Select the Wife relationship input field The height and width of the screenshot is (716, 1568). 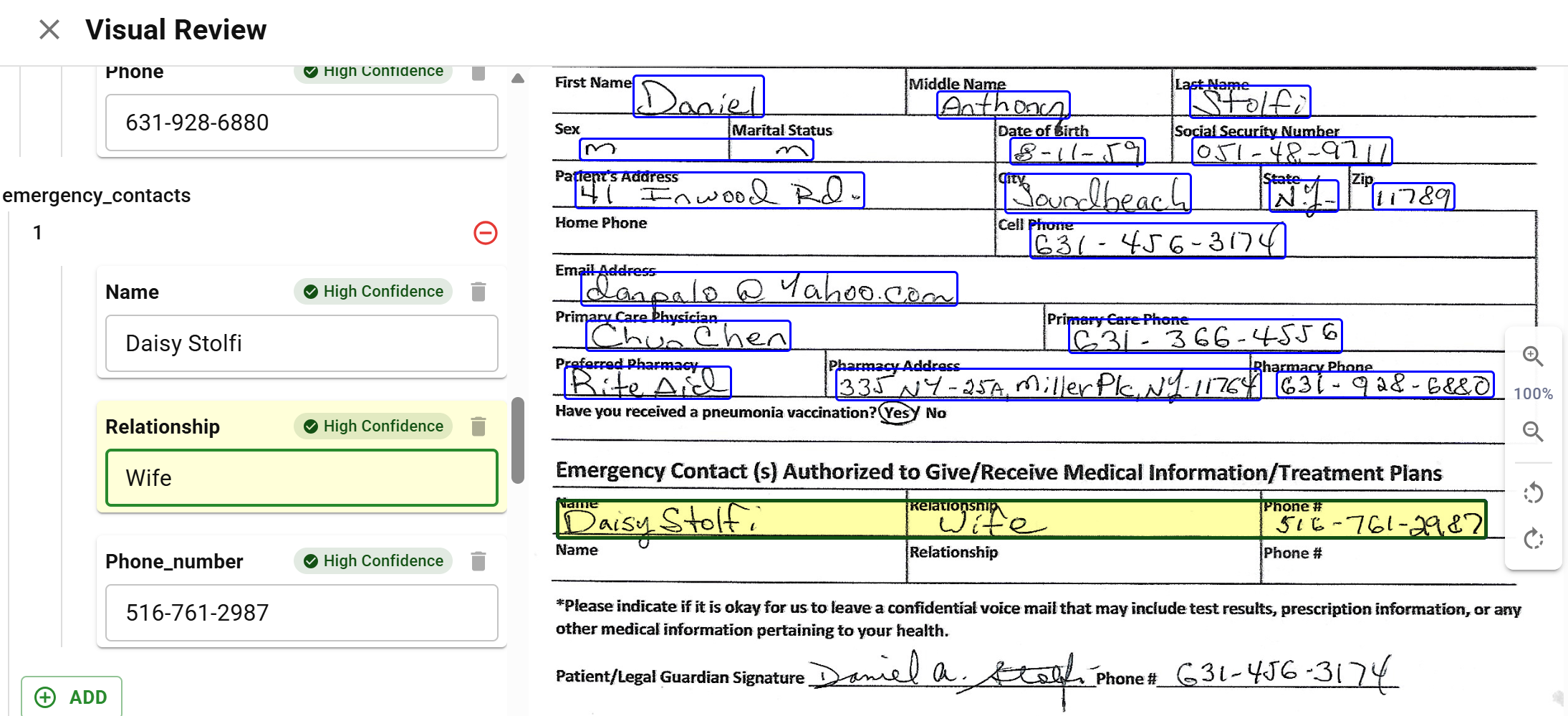point(301,477)
